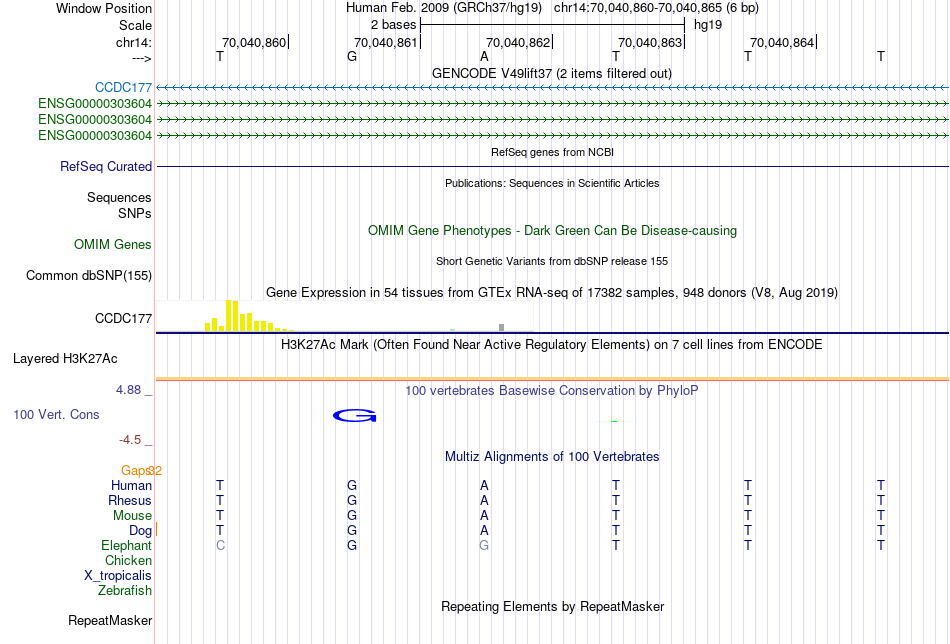
Task: Click the orange Gaps label
Action: pyautogui.click(x=136, y=471)
